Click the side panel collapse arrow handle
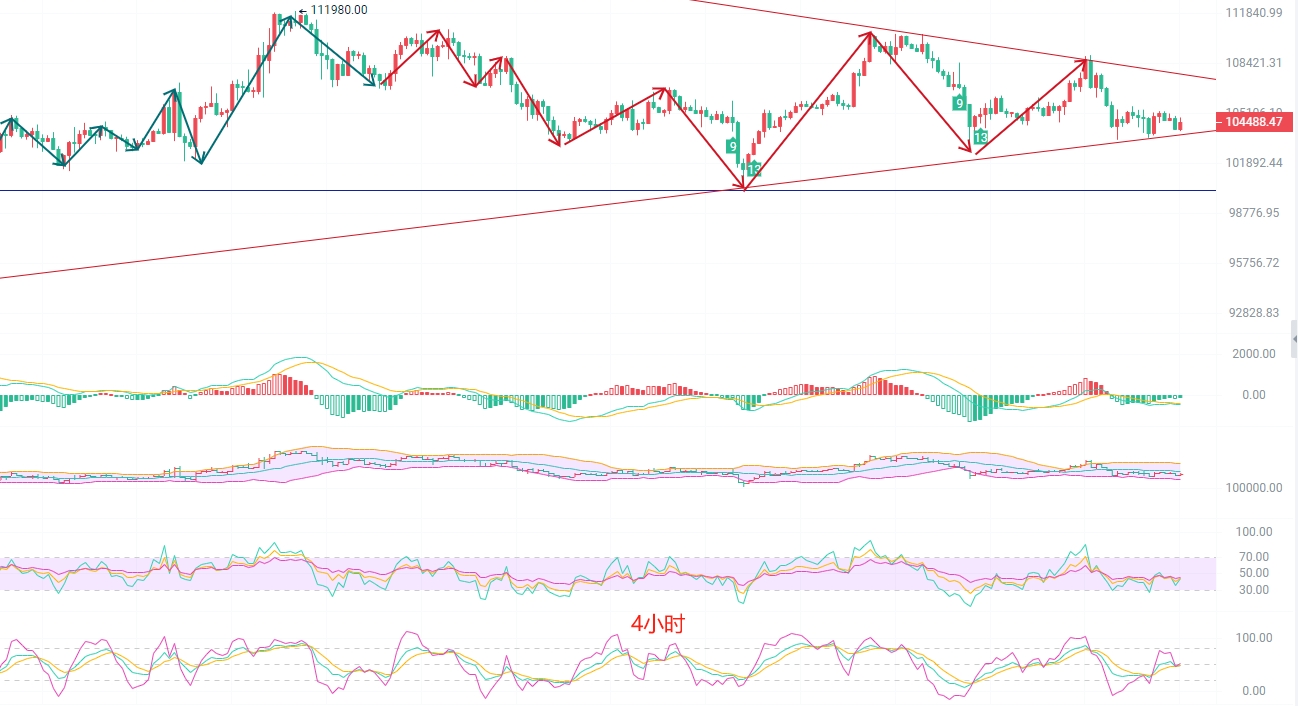 (1294, 339)
